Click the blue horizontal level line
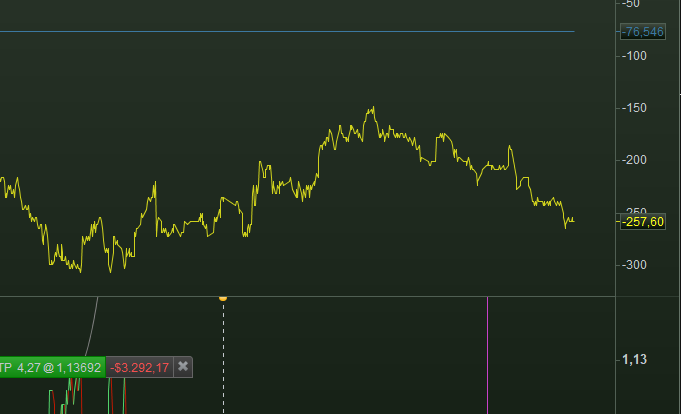The image size is (681, 414). tap(287, 31)
